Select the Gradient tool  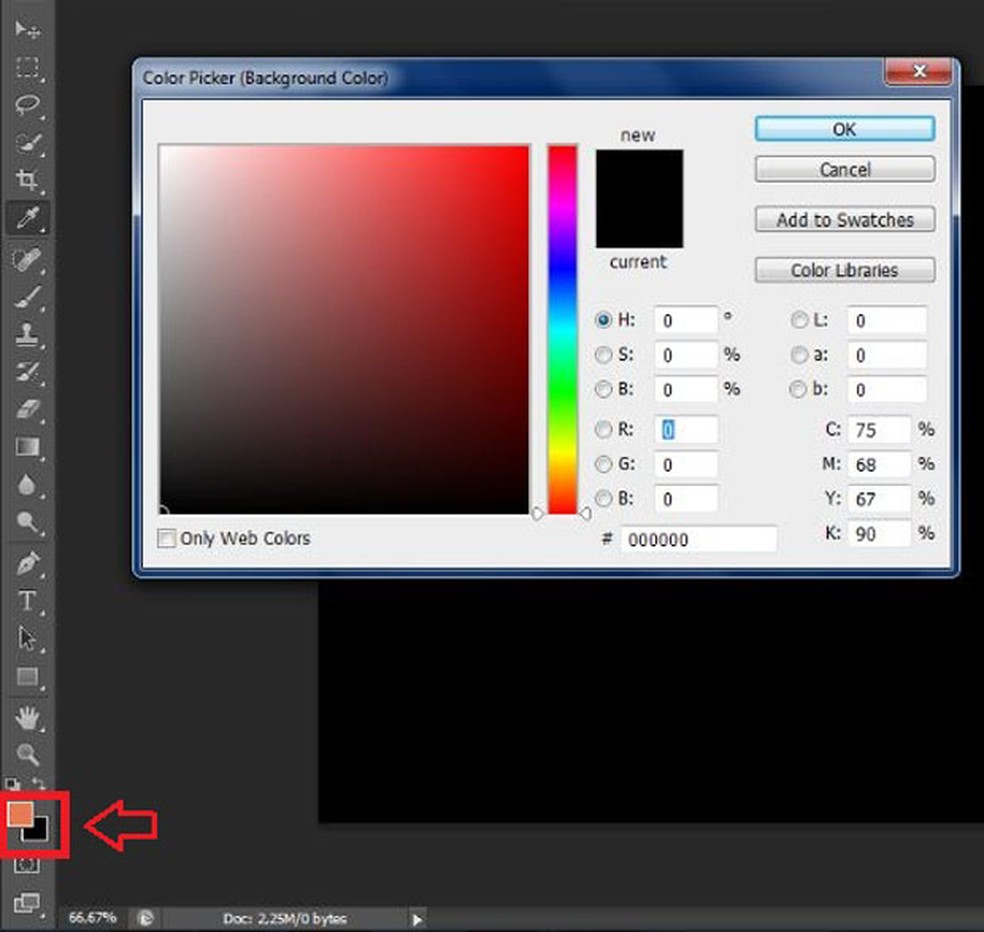(27, 447)
